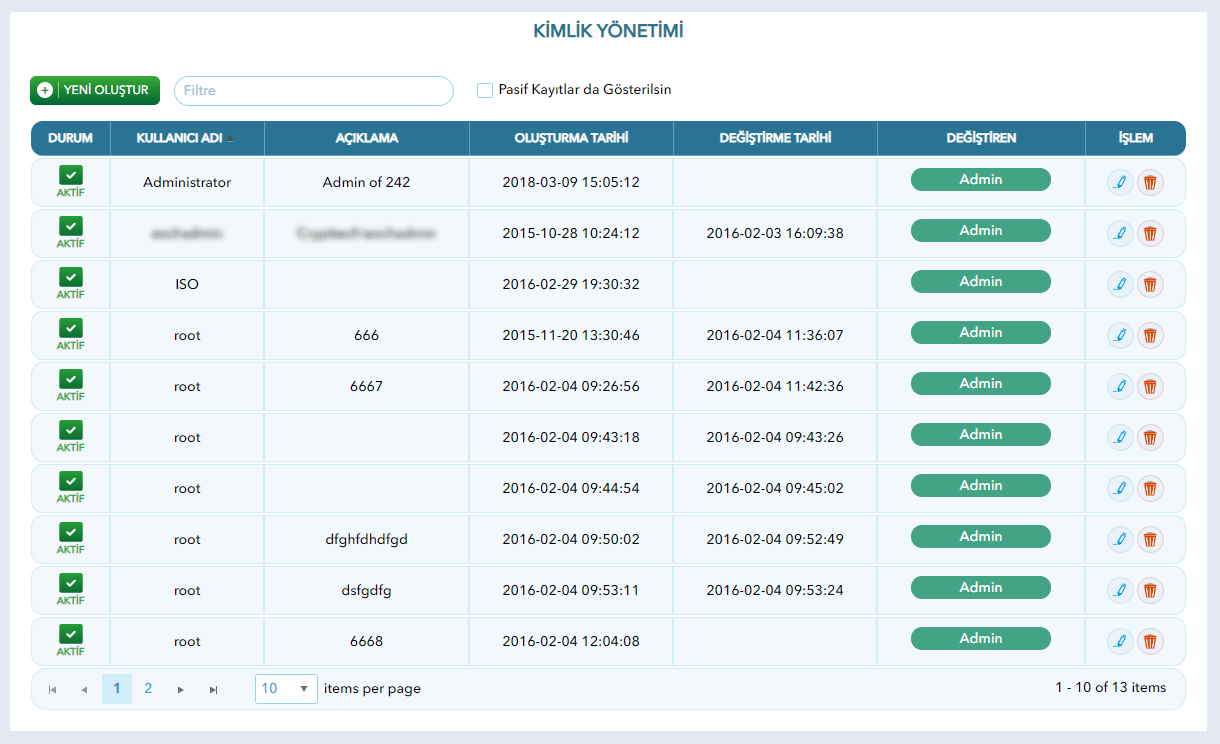The image size is (1220, 744).
Task: Edit the root record described 666
Action: pos(1120,335)
